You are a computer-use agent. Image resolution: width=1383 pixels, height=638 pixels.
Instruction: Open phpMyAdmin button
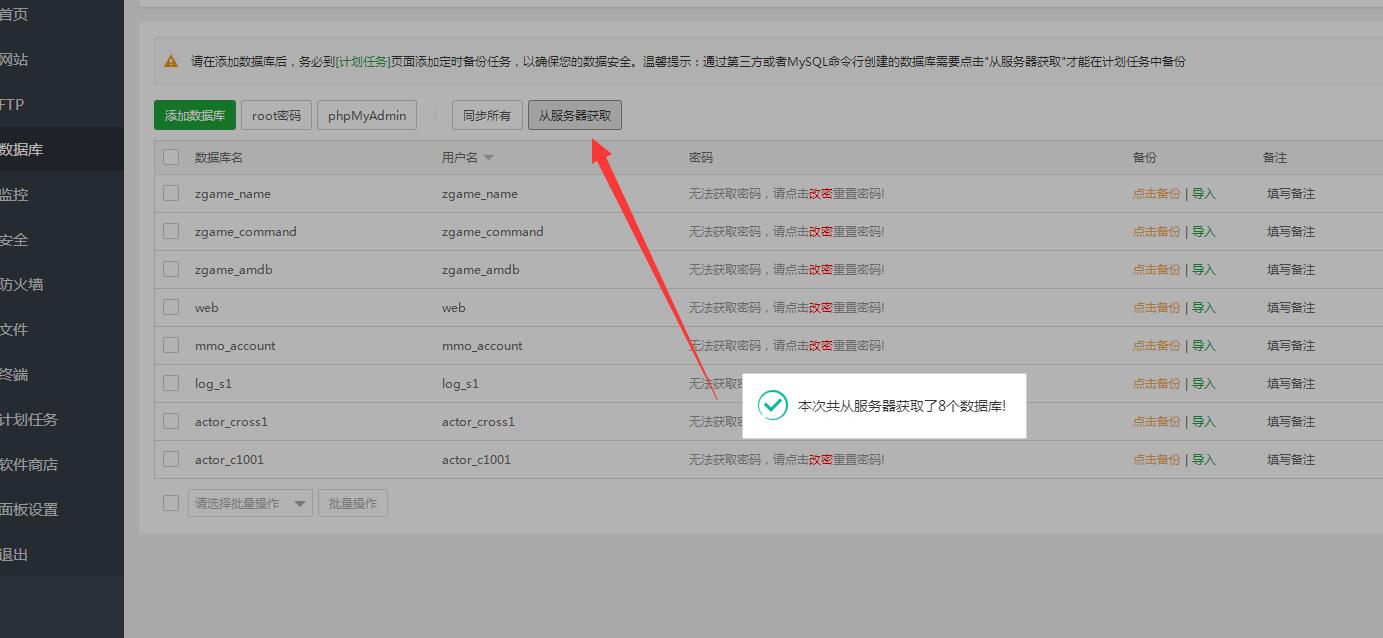366,116
